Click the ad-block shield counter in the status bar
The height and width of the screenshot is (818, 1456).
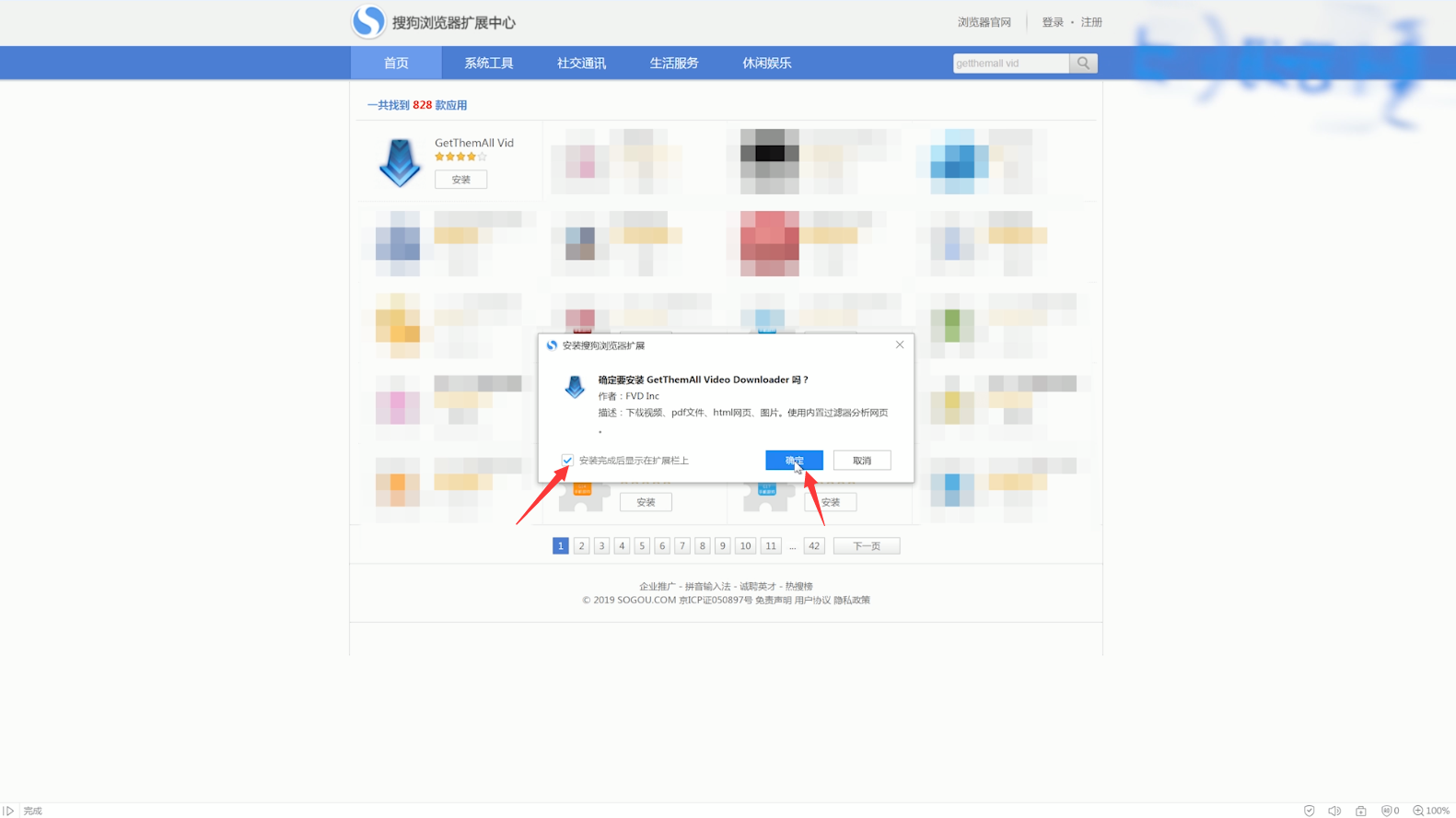[1390, 811]
